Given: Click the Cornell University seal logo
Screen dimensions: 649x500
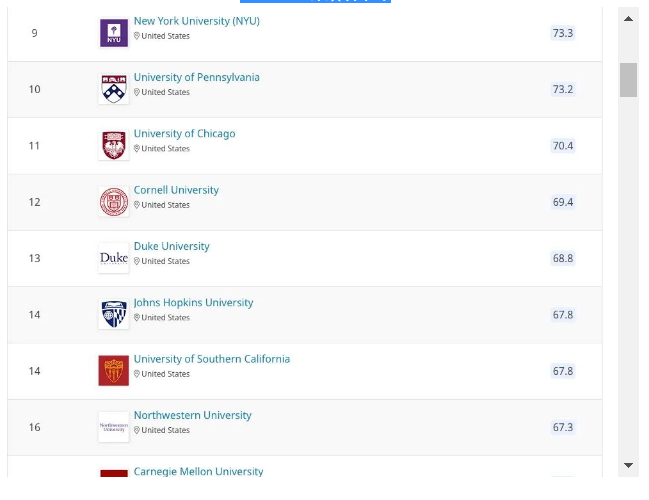Looking at the screenshot, I should tap(114, 202).
